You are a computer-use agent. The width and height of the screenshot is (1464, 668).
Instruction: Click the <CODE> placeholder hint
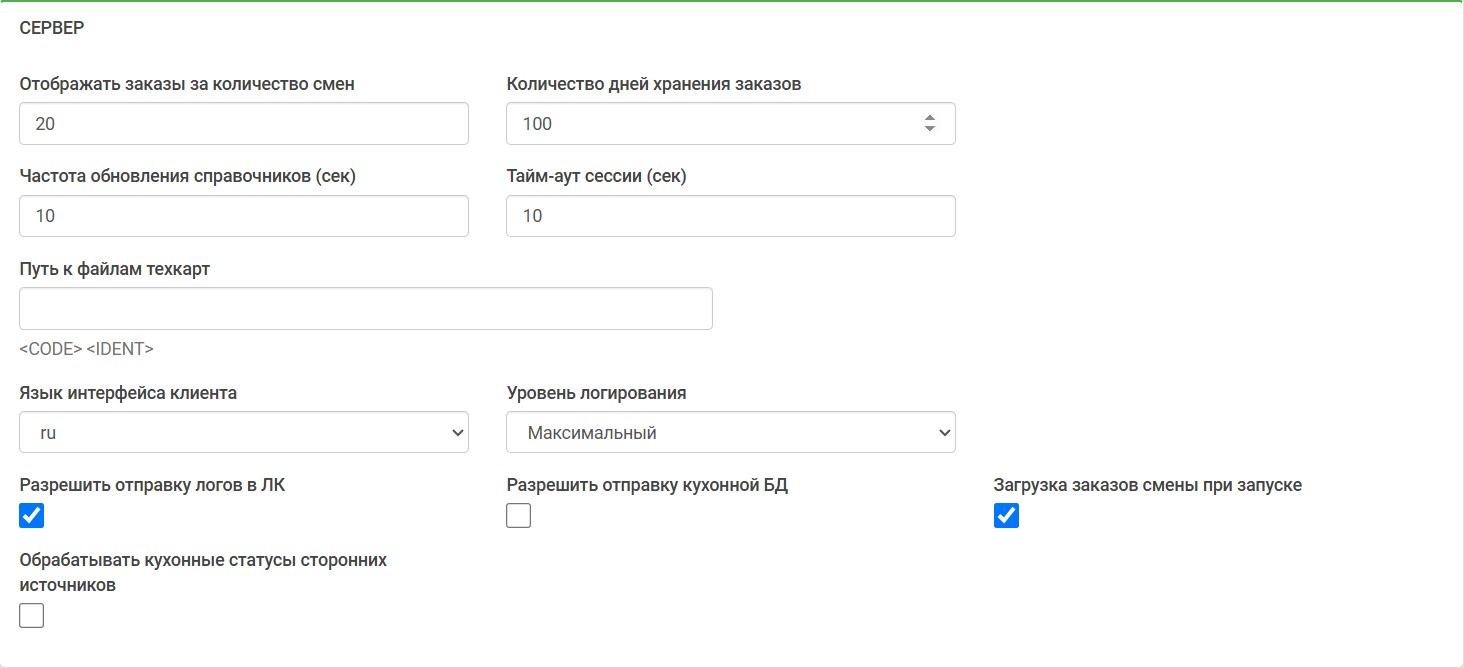coord(50,349)
